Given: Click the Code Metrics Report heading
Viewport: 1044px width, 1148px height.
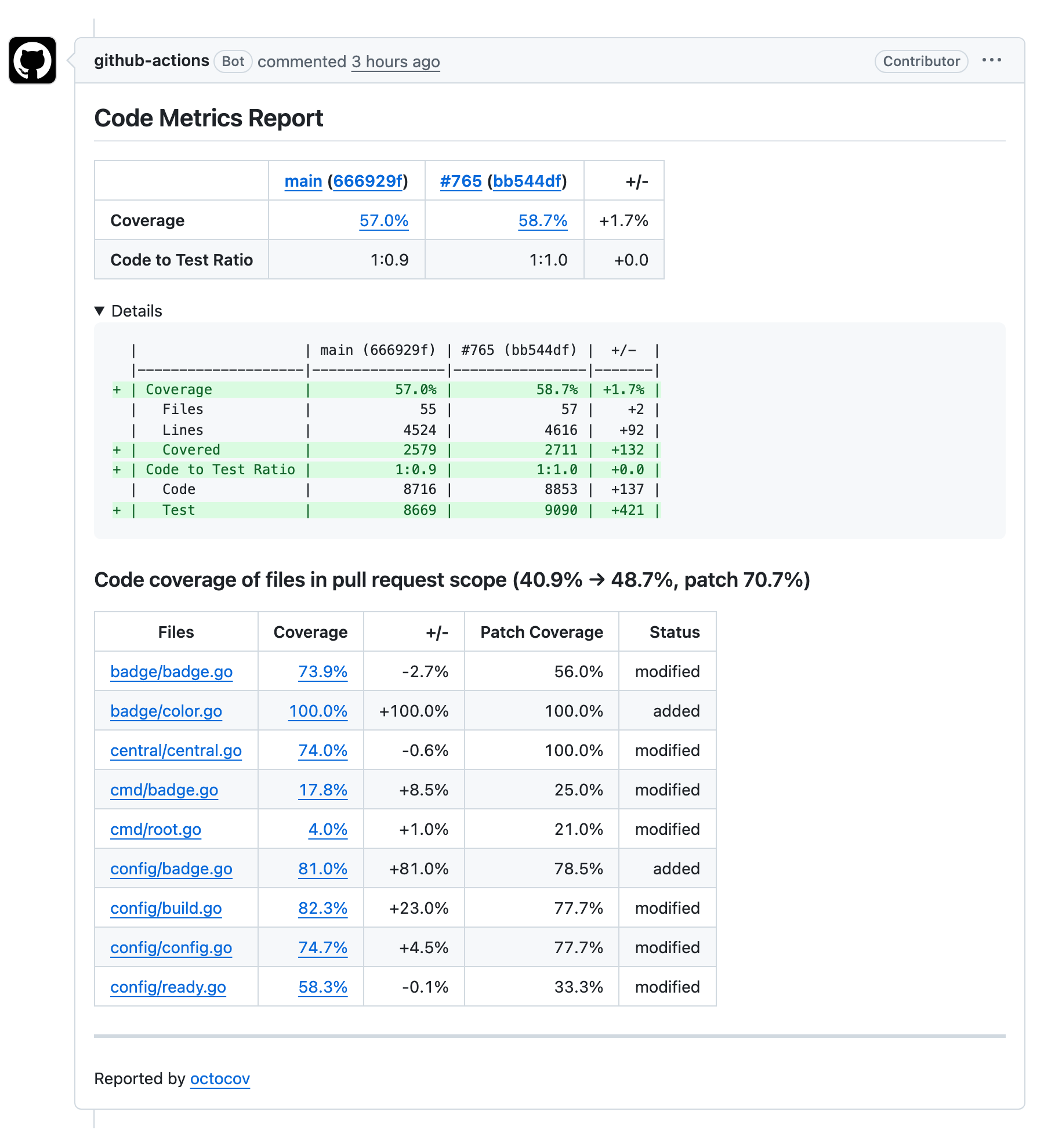Looking at the screenshot, I should point(209,118).
